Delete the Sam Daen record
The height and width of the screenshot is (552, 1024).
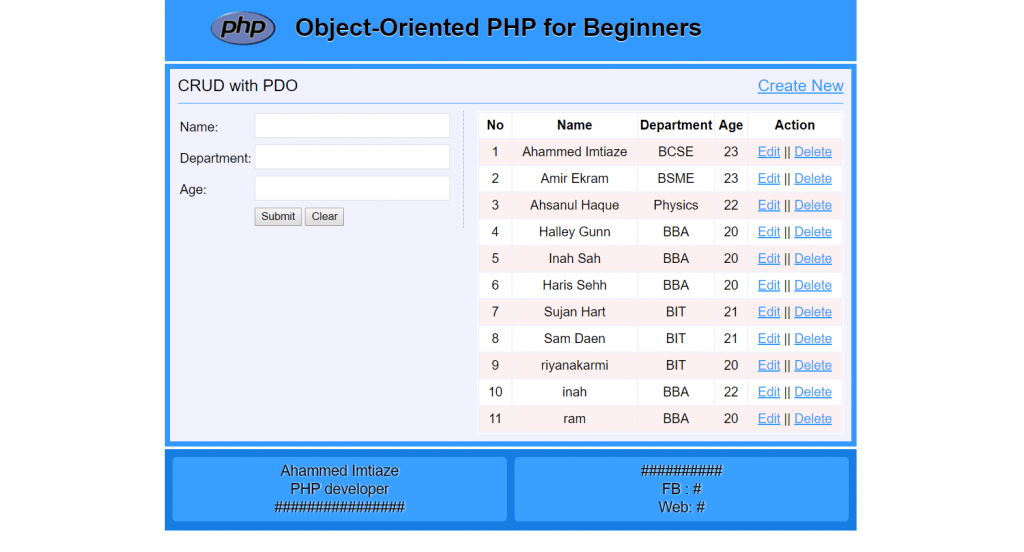coord(813,338)
